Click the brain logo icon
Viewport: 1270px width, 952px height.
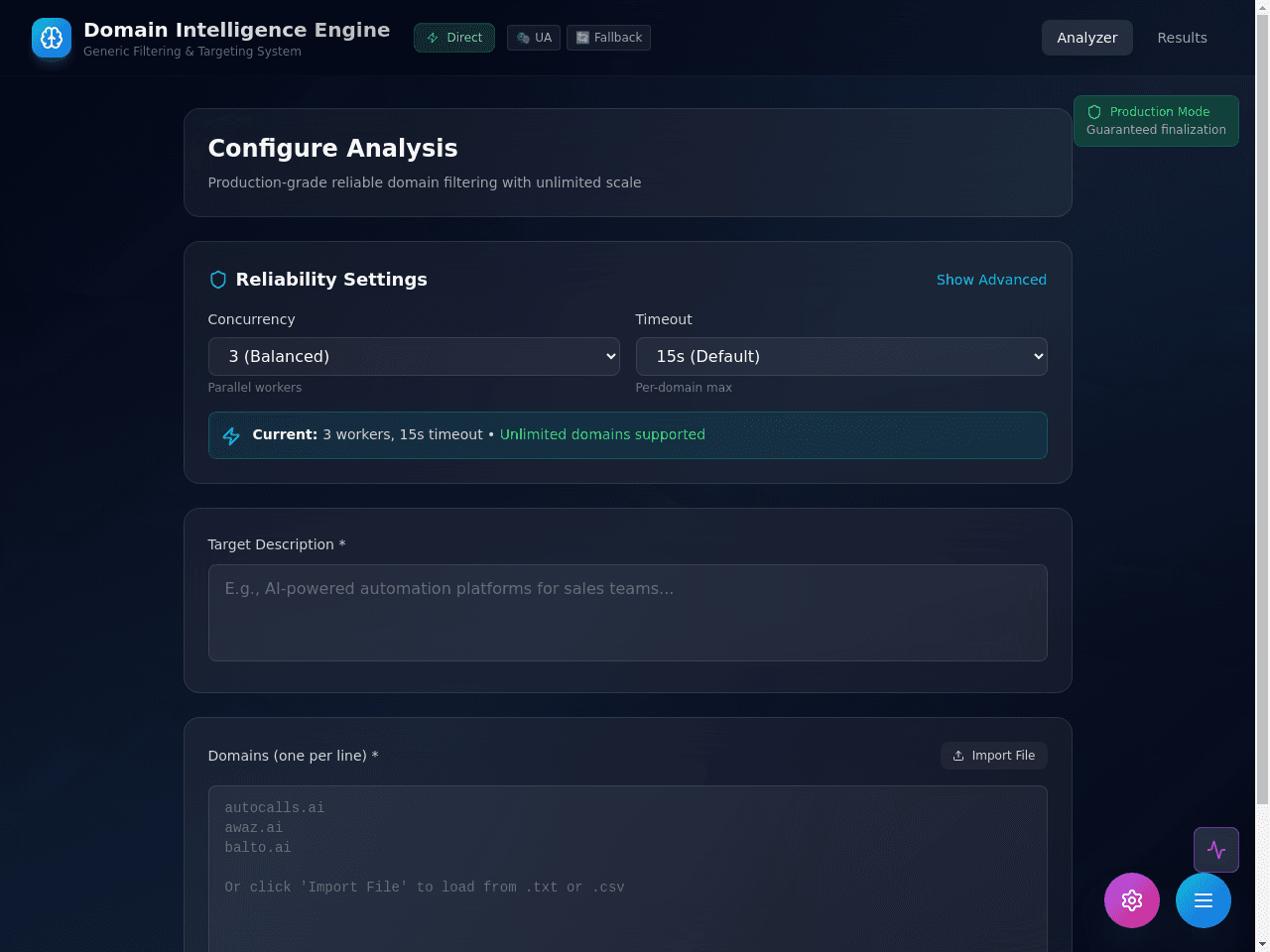(52, 38)
